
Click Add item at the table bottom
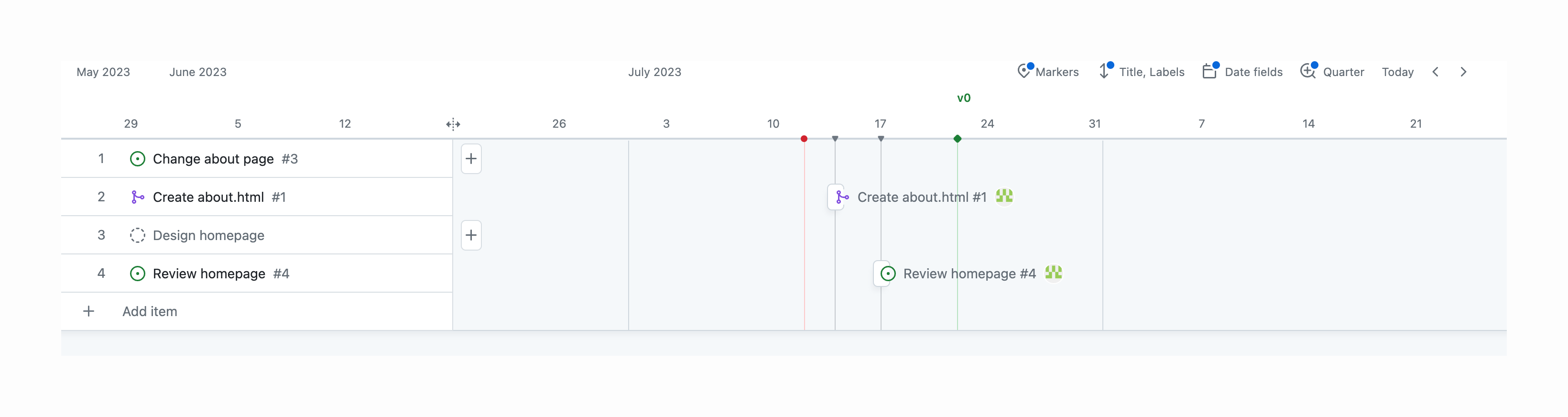[x=150, y=312]
